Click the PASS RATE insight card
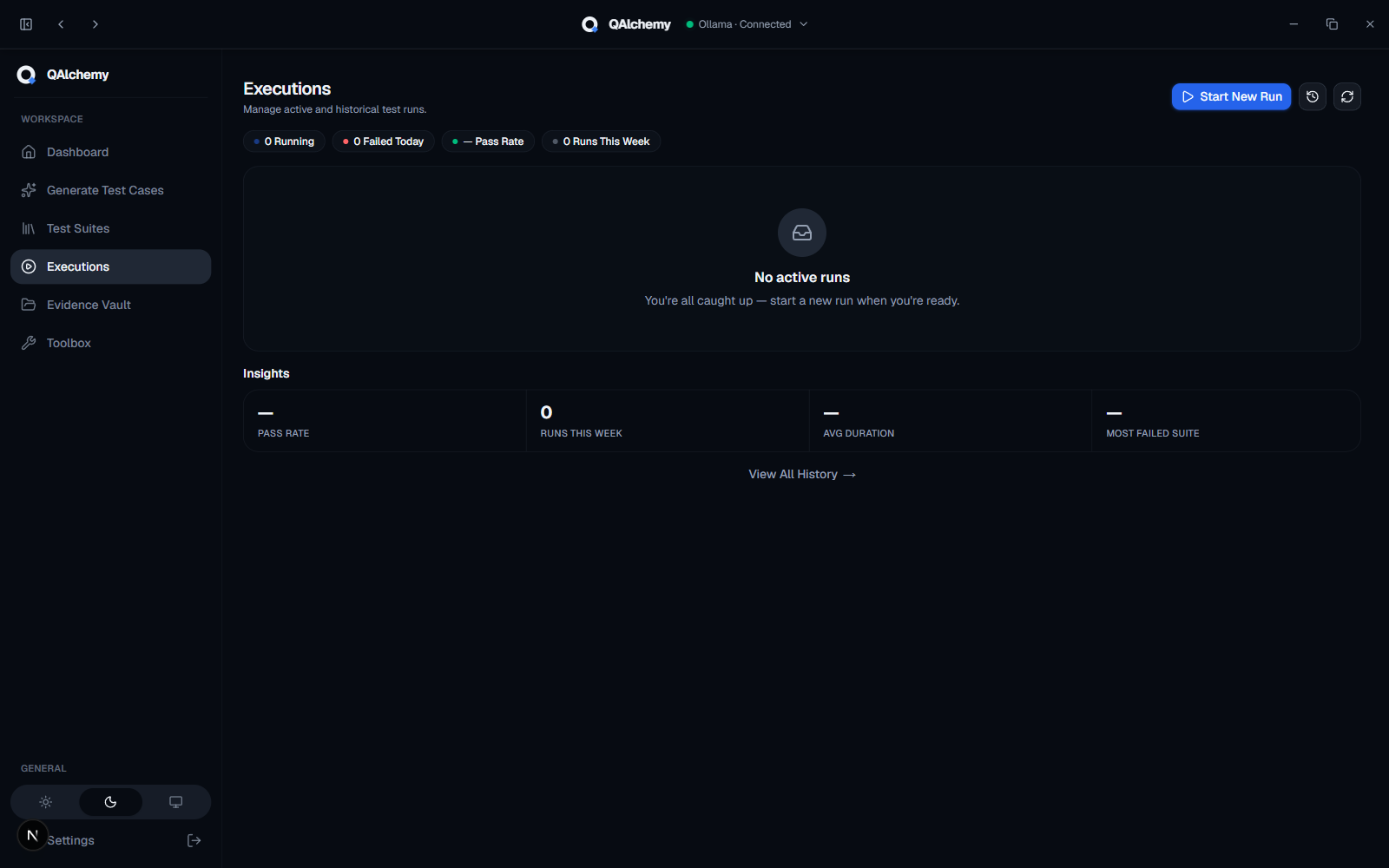The width and height of the screenshot is (1389, 868). [x=385, y=421]
